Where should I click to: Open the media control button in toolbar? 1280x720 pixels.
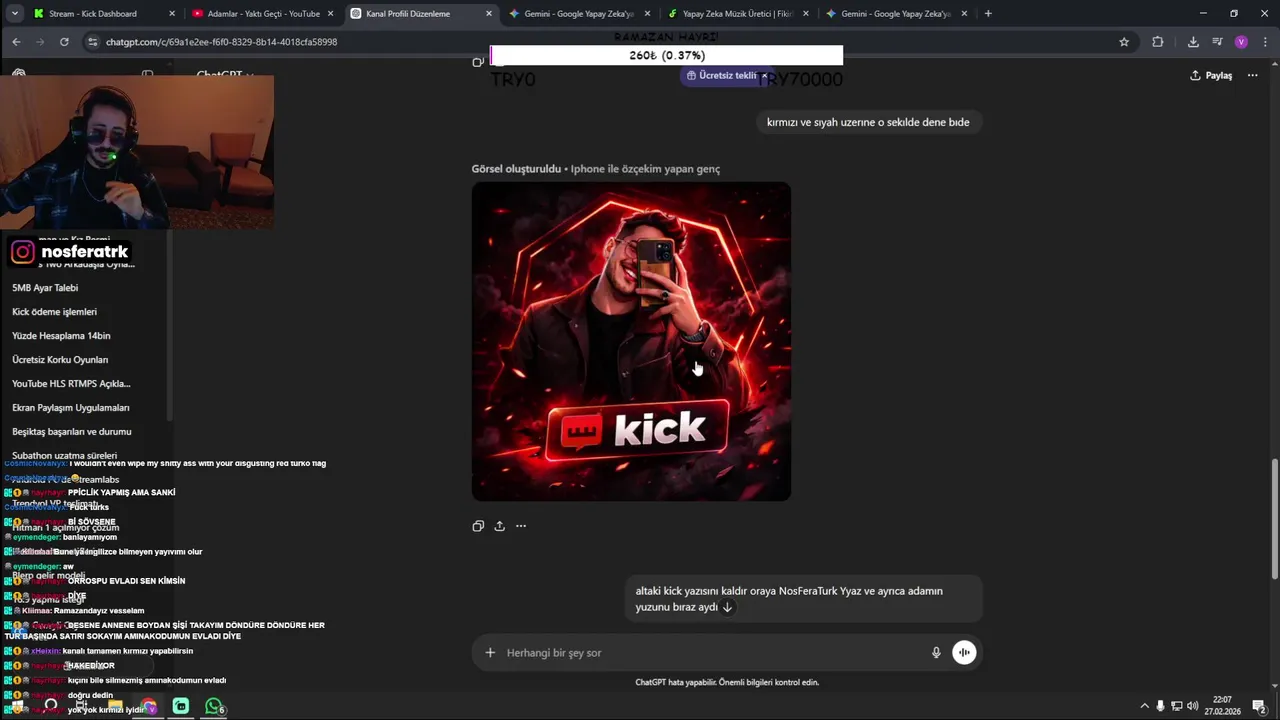tap(1217, 42)
